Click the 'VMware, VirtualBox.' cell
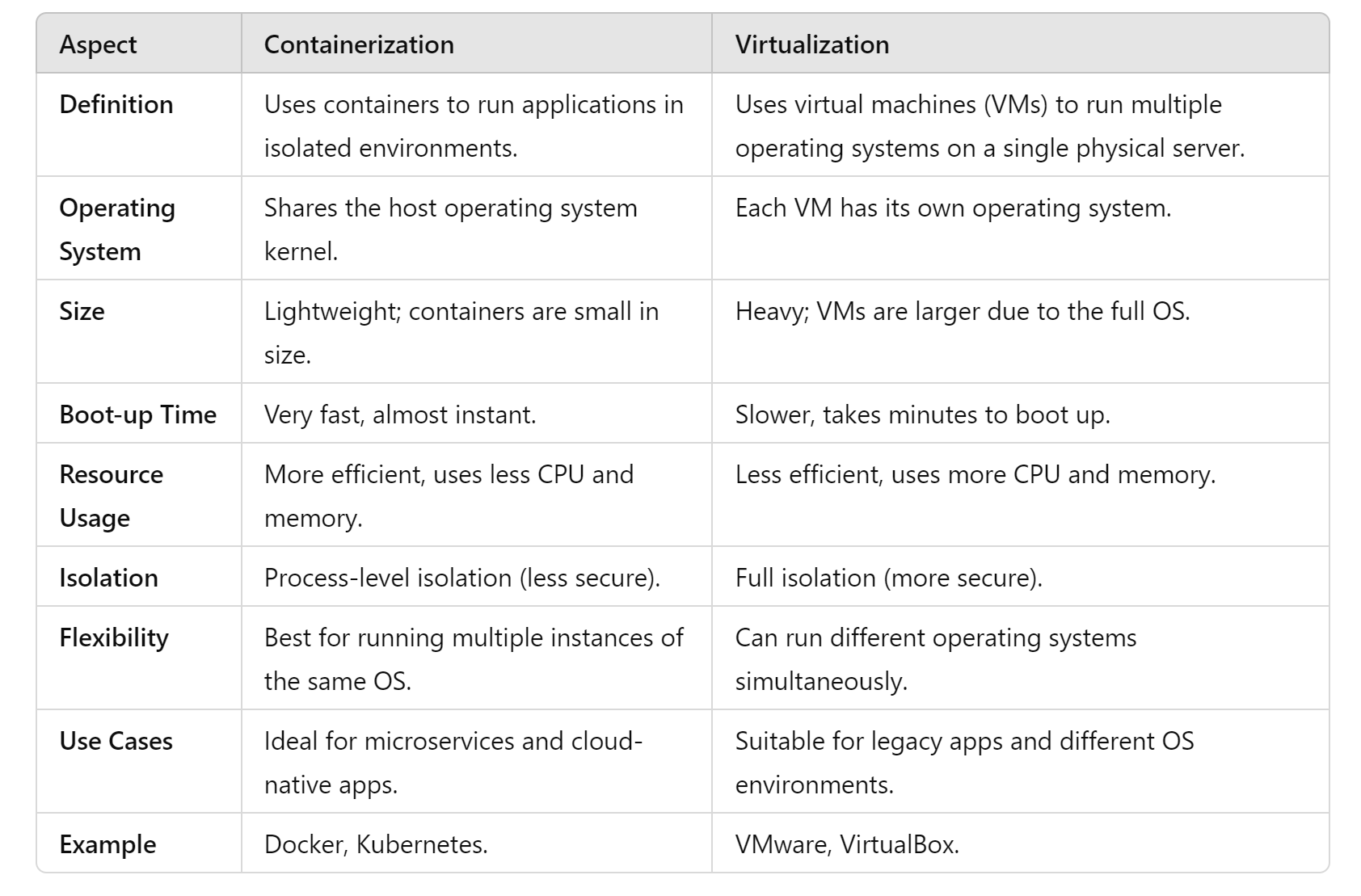 pos(847,844)
